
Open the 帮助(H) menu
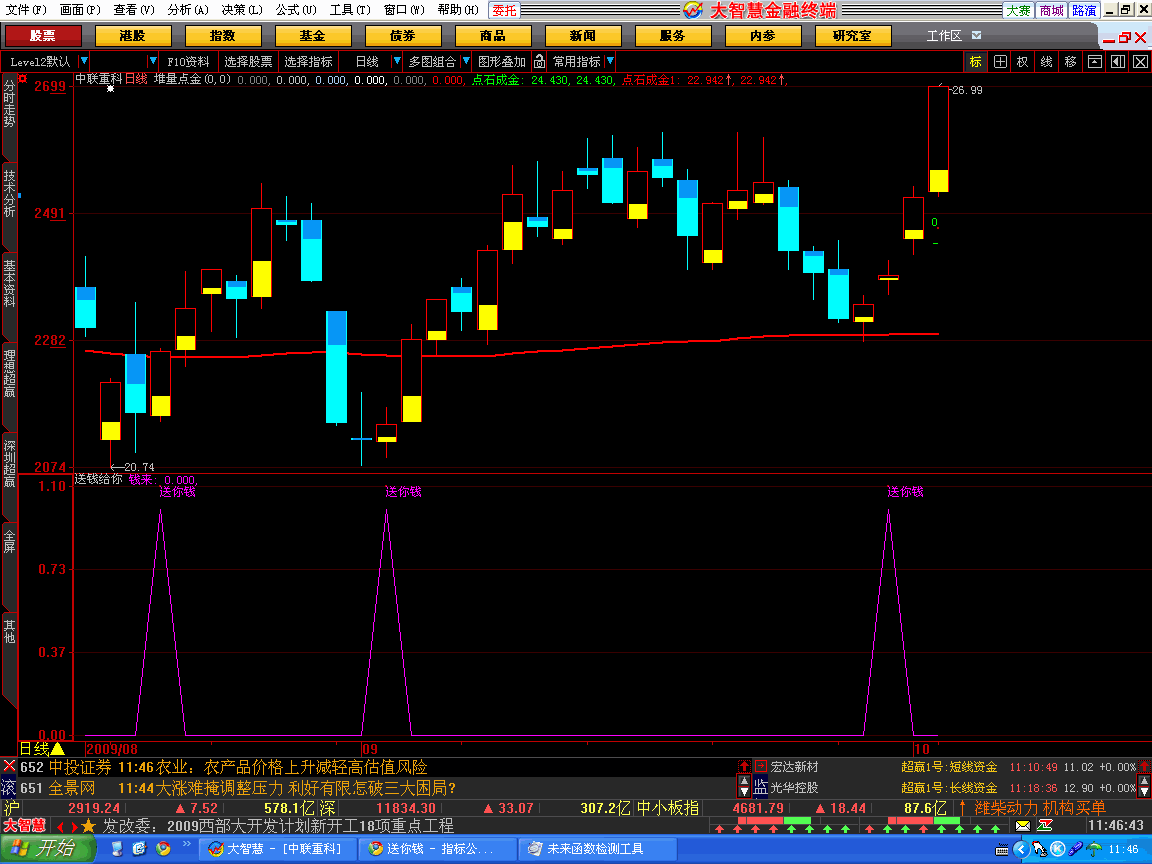[458, 10]
